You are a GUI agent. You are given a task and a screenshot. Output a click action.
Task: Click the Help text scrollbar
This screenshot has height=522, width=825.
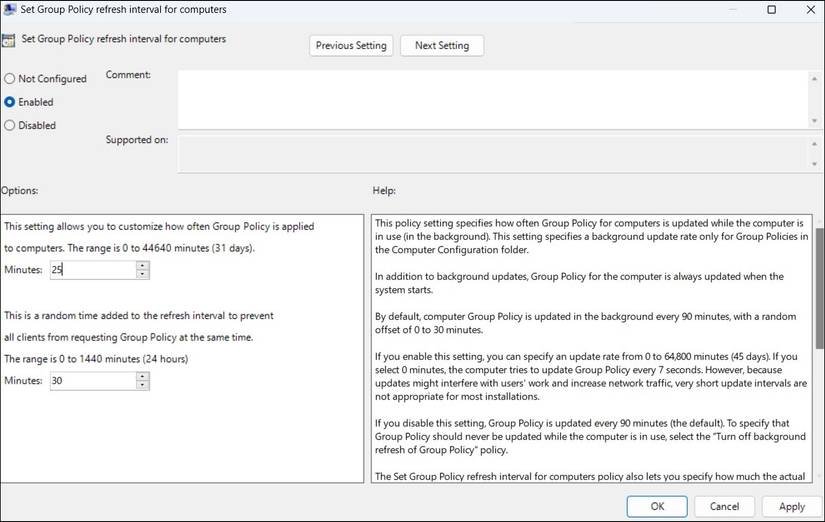click(819, 300)
